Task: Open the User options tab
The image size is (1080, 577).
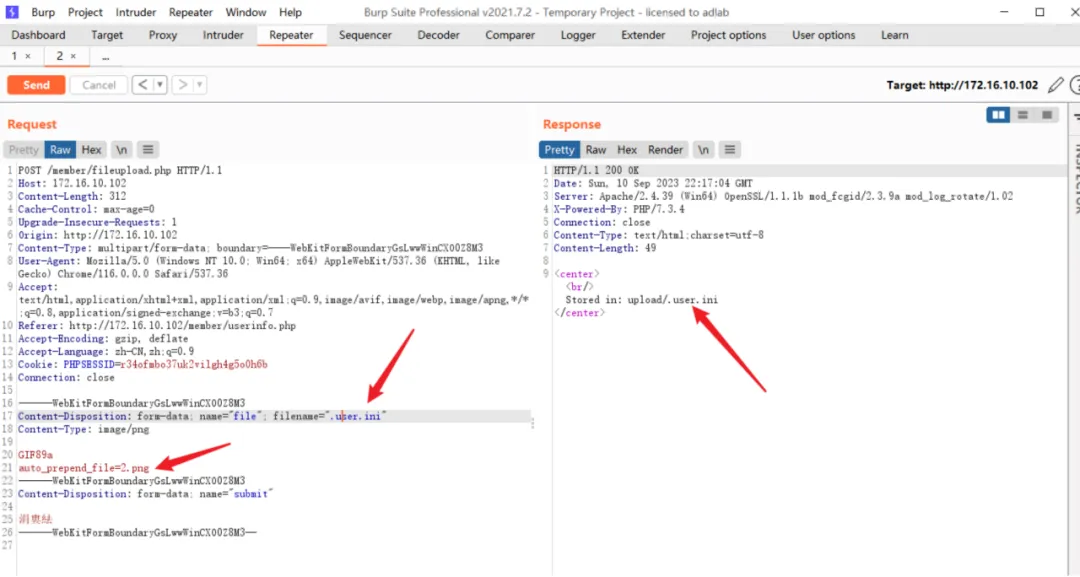Action: click(x=823, y=35)
